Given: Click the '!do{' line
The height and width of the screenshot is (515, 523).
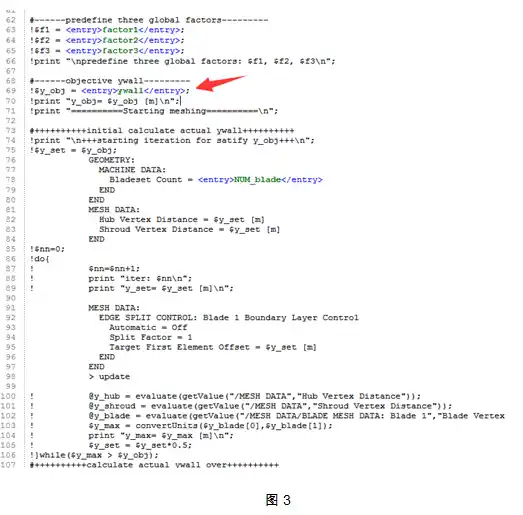Looking at the screenshot, I should (x=40, y=259).
